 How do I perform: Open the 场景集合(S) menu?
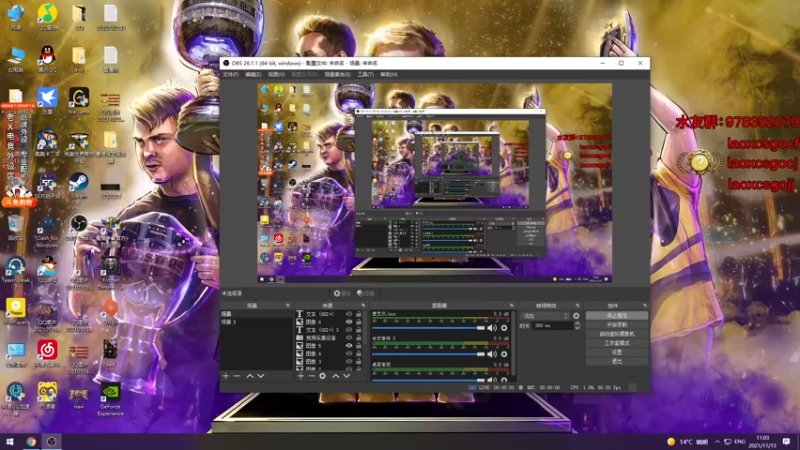pos(337,74)
